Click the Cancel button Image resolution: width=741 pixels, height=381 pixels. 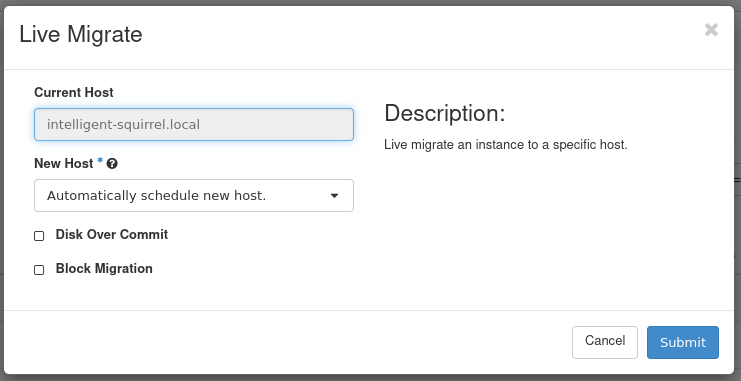pyautogui.click(x=604, y=342)
